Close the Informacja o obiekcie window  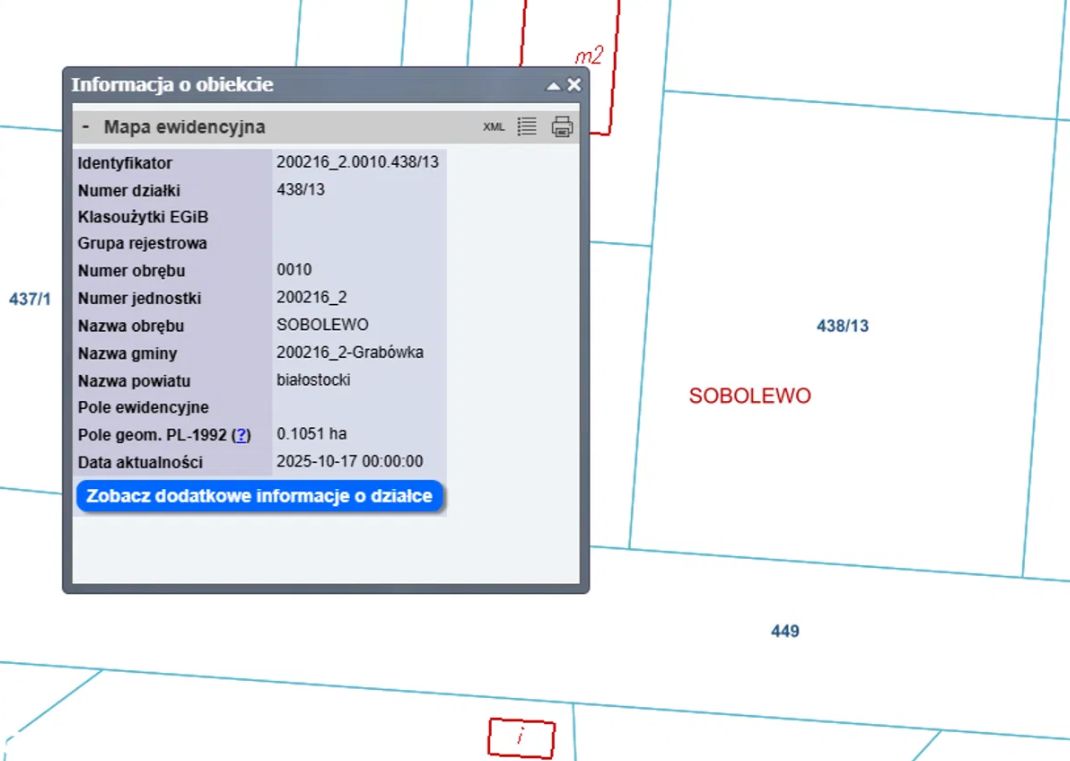coord(574,85)
